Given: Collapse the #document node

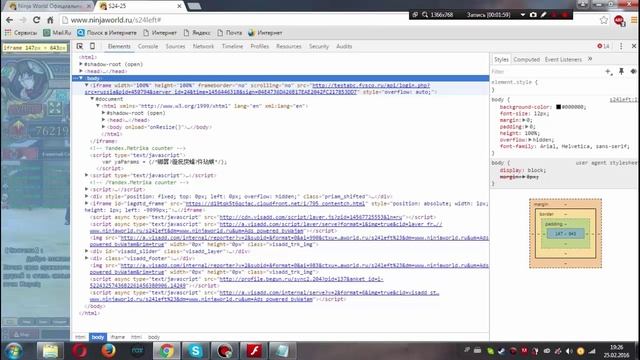Looking at the screenshot, I should pos(92,99).
